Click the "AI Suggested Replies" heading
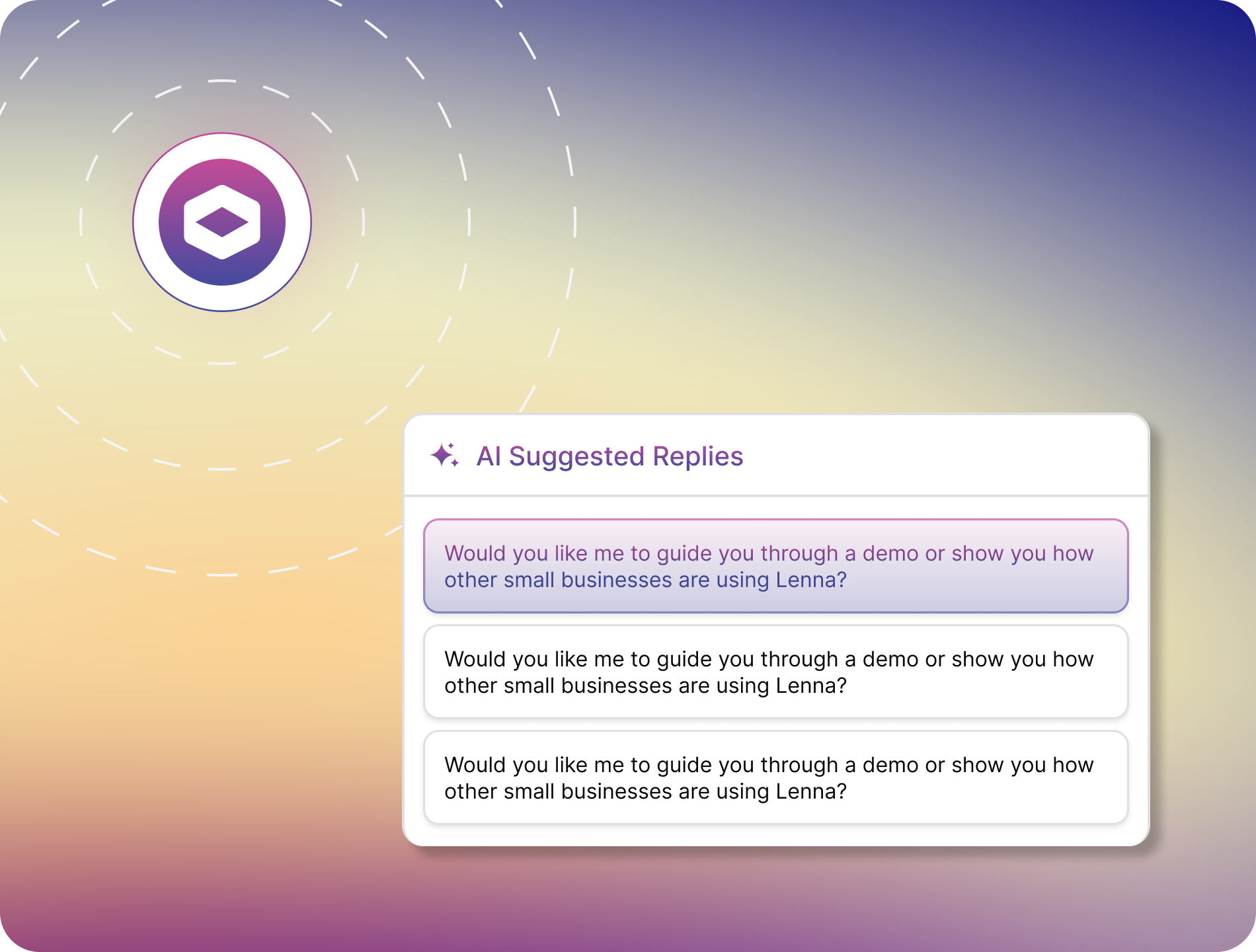This screenshot has width=1256, height=952. pyautogui.click(x=609, y=456)
